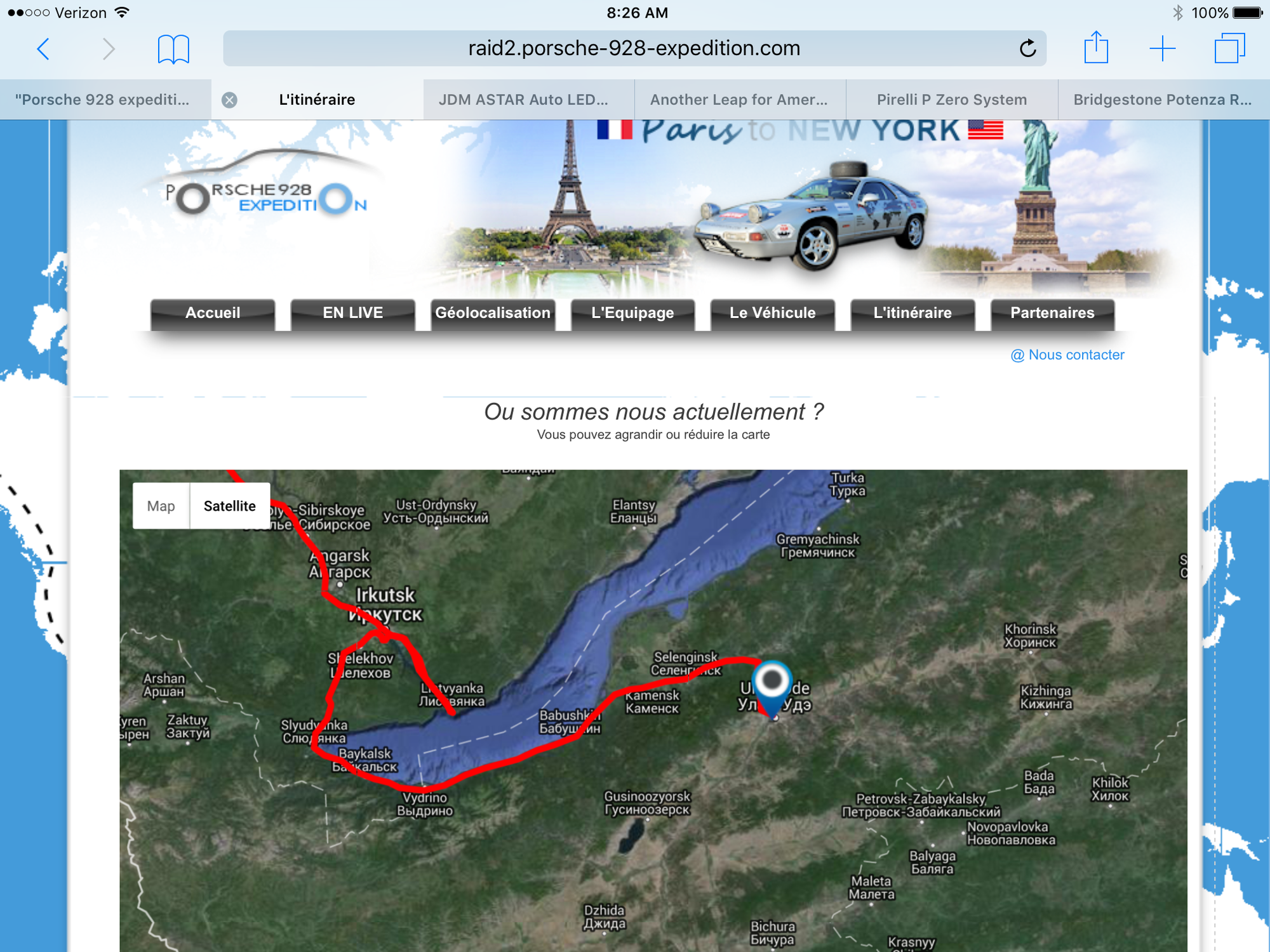Image resolution: width=1270 pixels, height=952 pixels.
Task: Open the Partenaires menu
Action: 1052,313
